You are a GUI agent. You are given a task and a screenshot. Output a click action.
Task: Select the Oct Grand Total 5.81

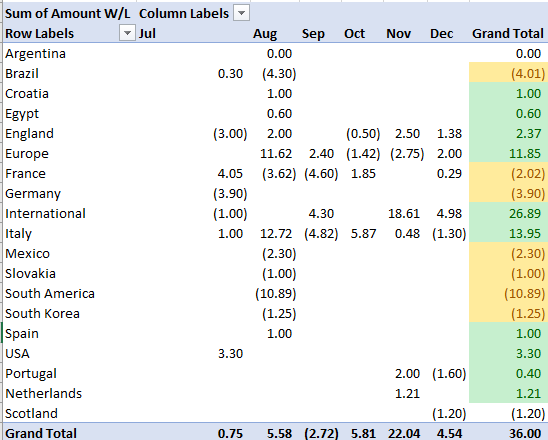(363, 433)
